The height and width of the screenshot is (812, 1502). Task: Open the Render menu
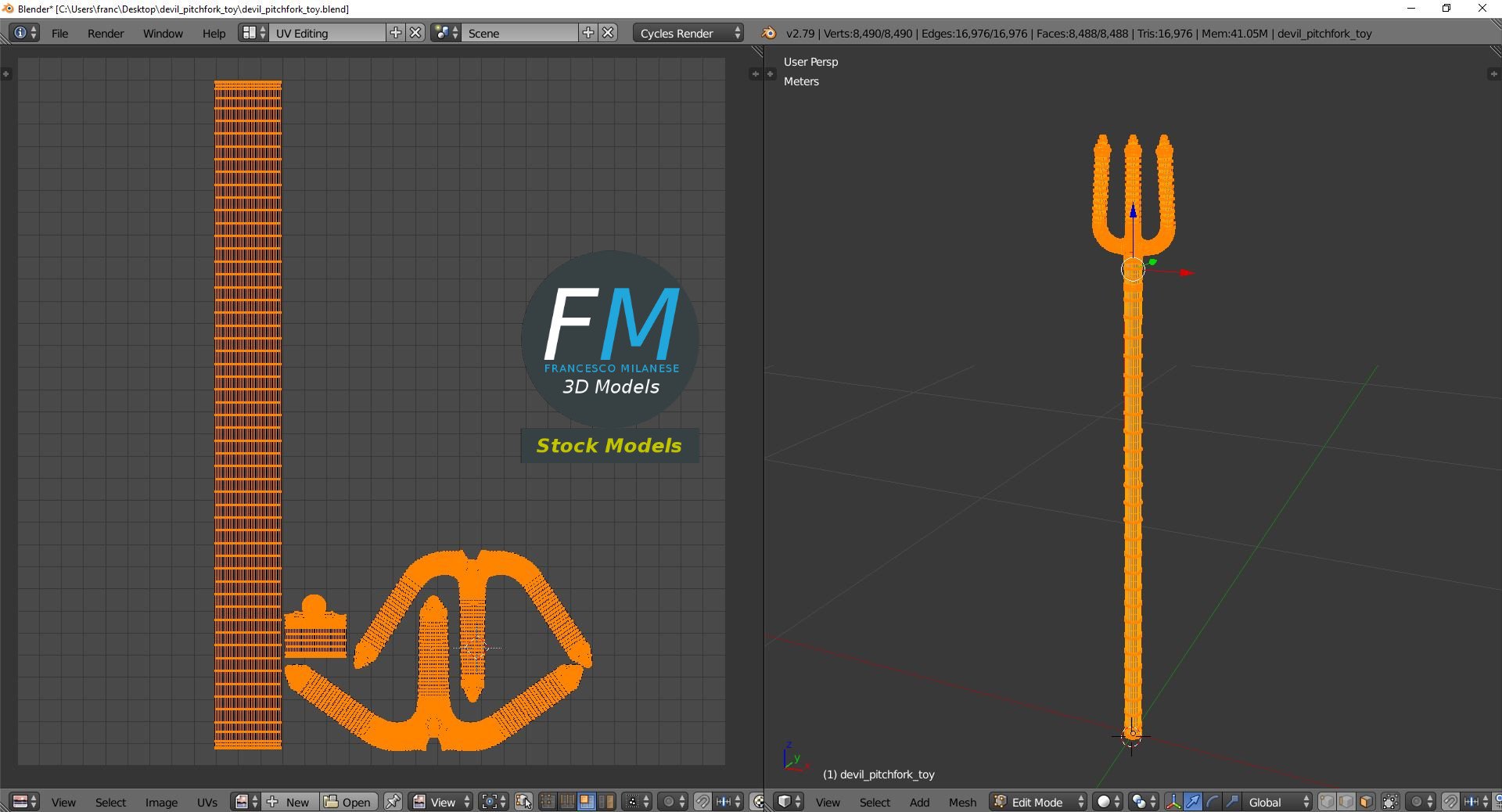pos(106,33)
